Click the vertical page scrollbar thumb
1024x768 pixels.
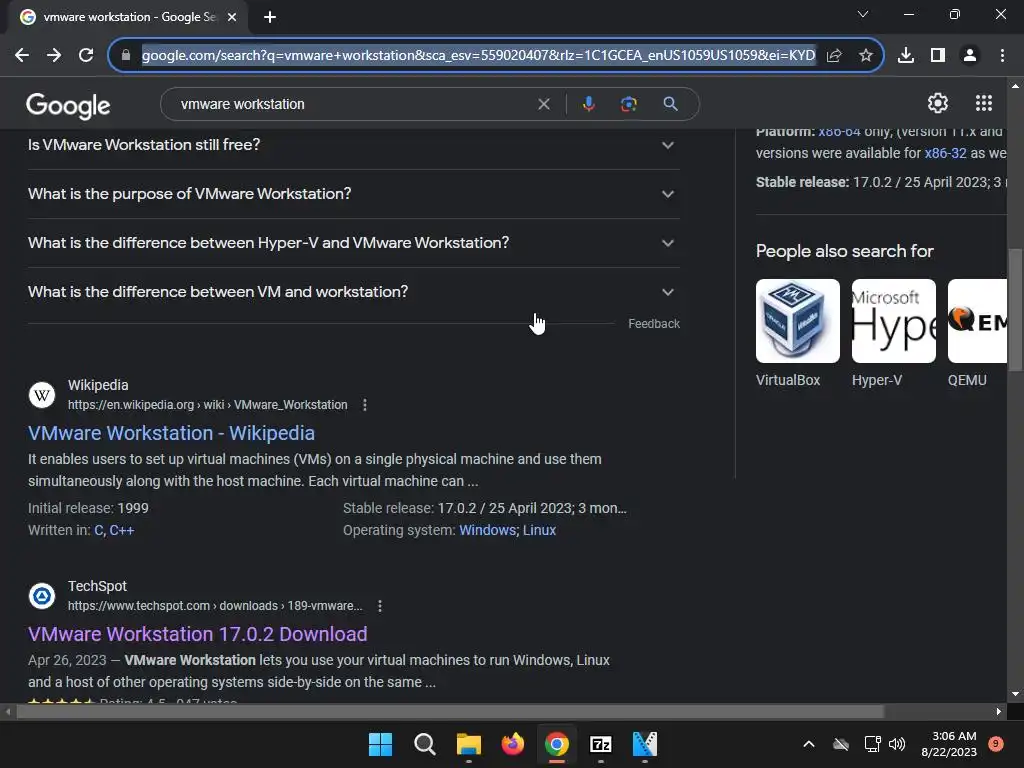[1016, 310]
